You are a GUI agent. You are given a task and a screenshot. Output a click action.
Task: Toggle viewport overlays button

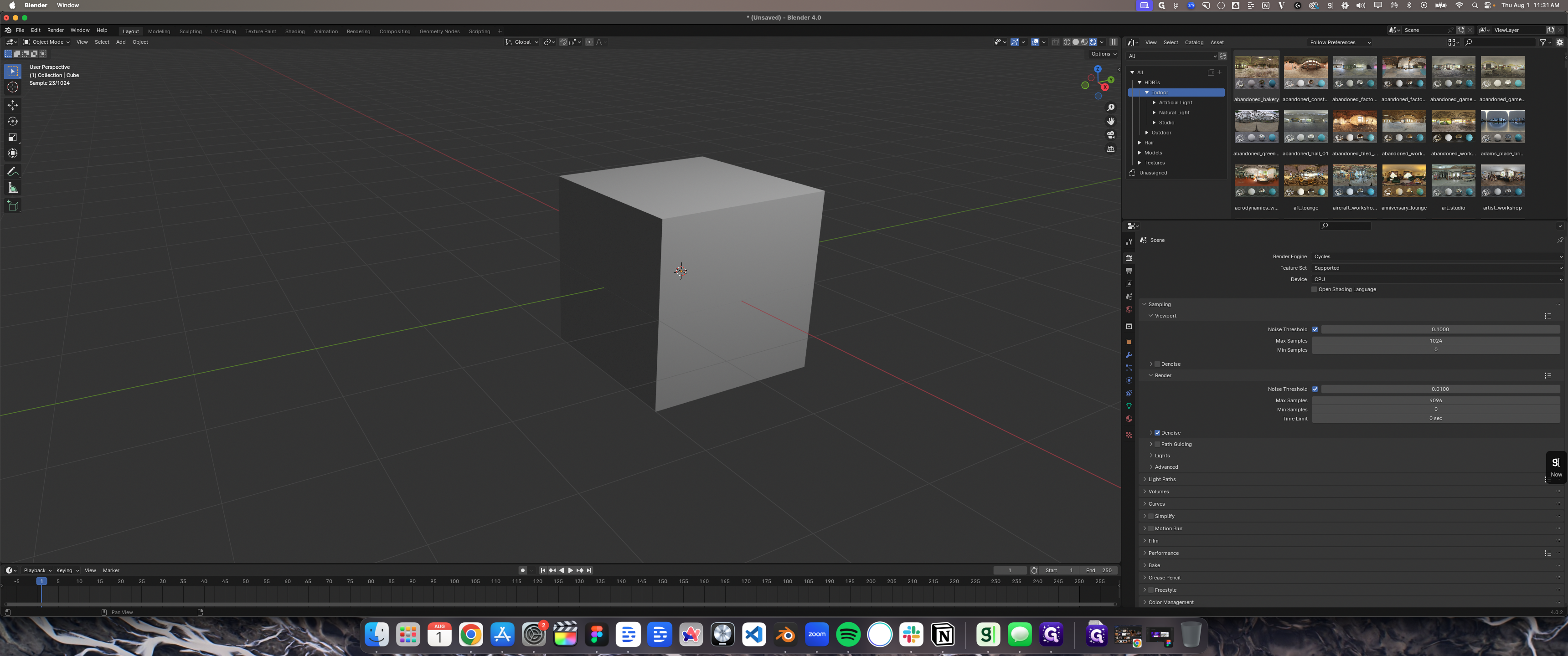pyautogui.click(x=1035, y=42)
